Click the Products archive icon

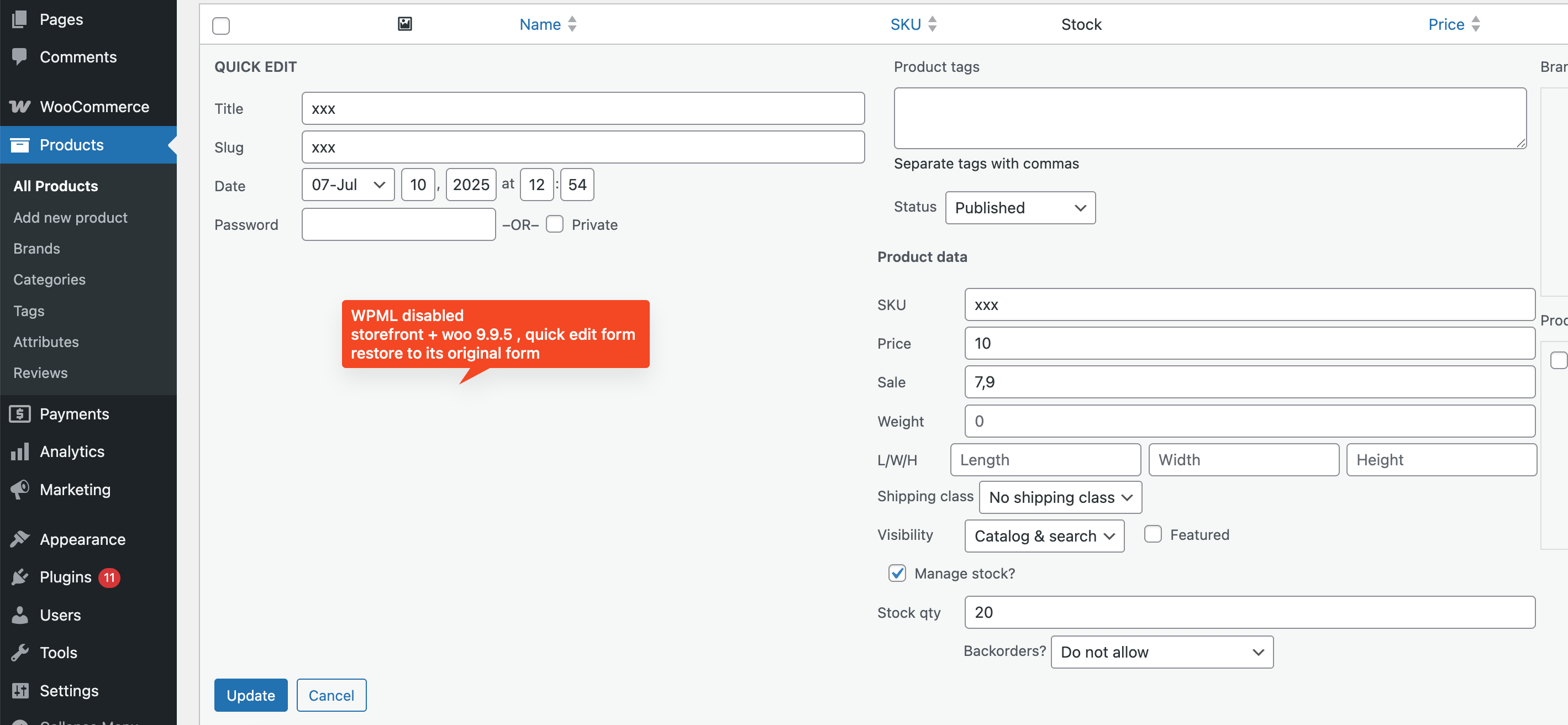click(19, 144)
